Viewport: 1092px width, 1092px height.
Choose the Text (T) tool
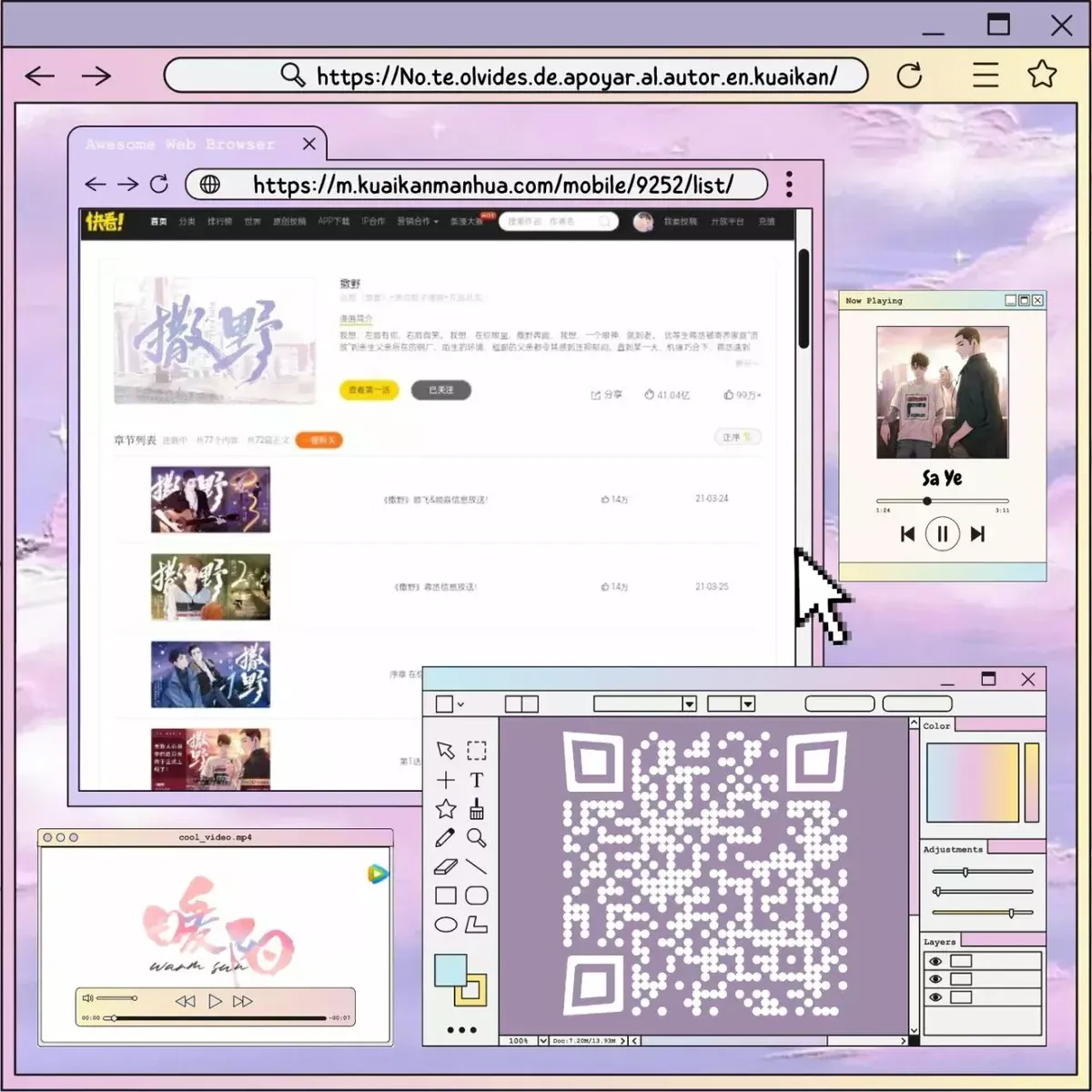pyautogui.click(x=477, y=780)
